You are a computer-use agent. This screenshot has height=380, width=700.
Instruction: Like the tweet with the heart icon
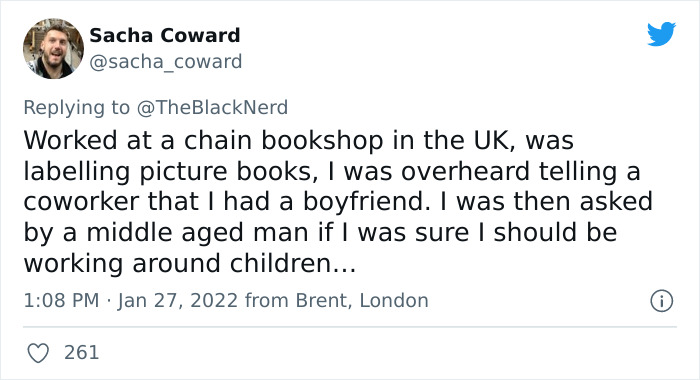pyautogui.click(x=38, y=353)
